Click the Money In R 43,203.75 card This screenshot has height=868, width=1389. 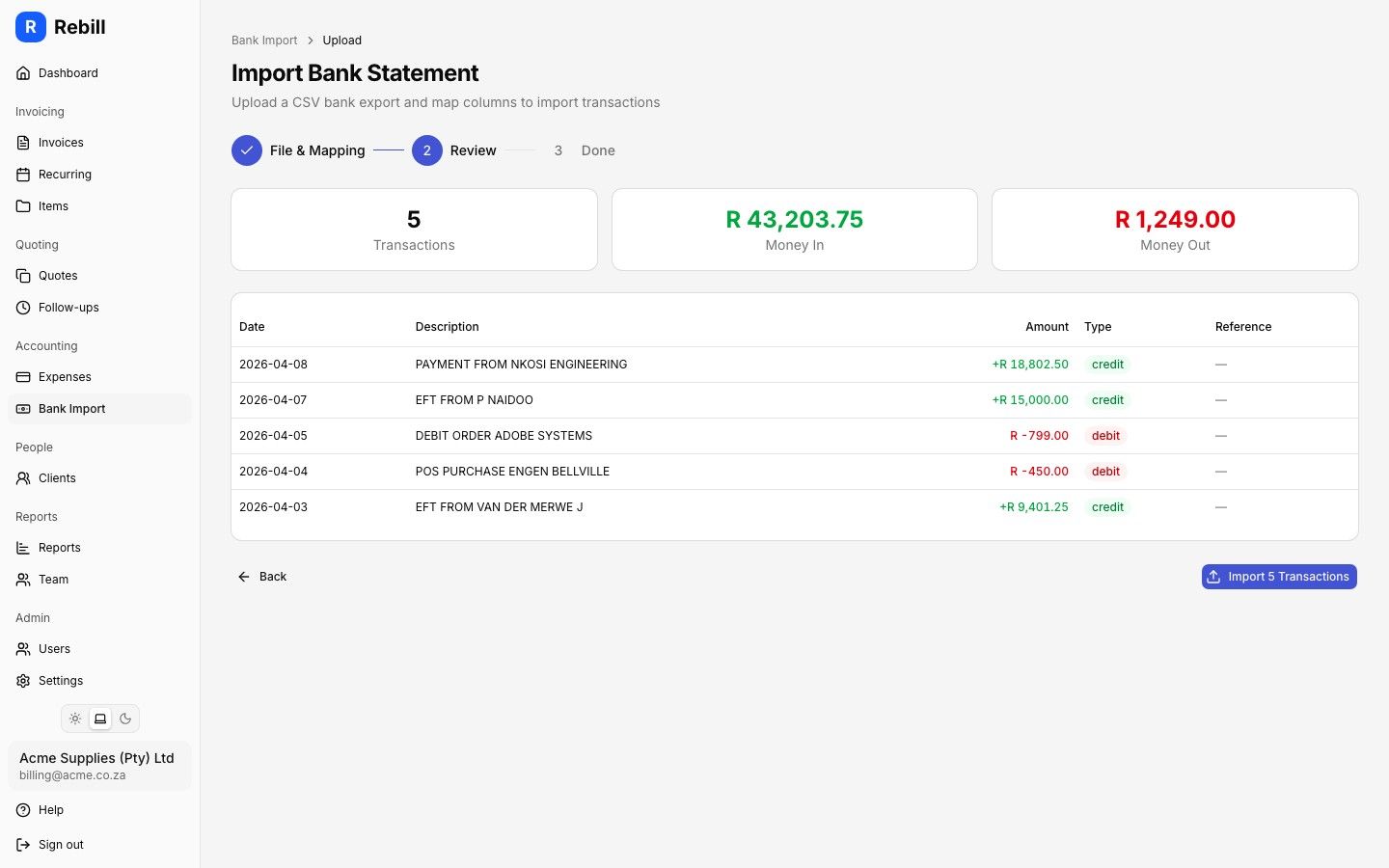[795, 230]
